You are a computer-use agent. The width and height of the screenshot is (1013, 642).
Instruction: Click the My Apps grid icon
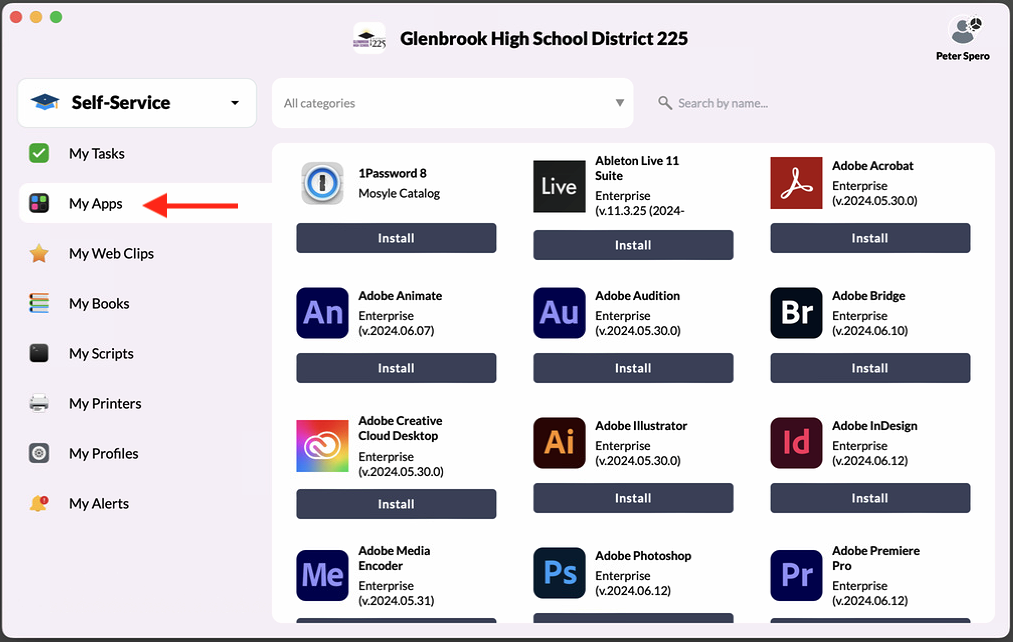click(x=39, y=203)
